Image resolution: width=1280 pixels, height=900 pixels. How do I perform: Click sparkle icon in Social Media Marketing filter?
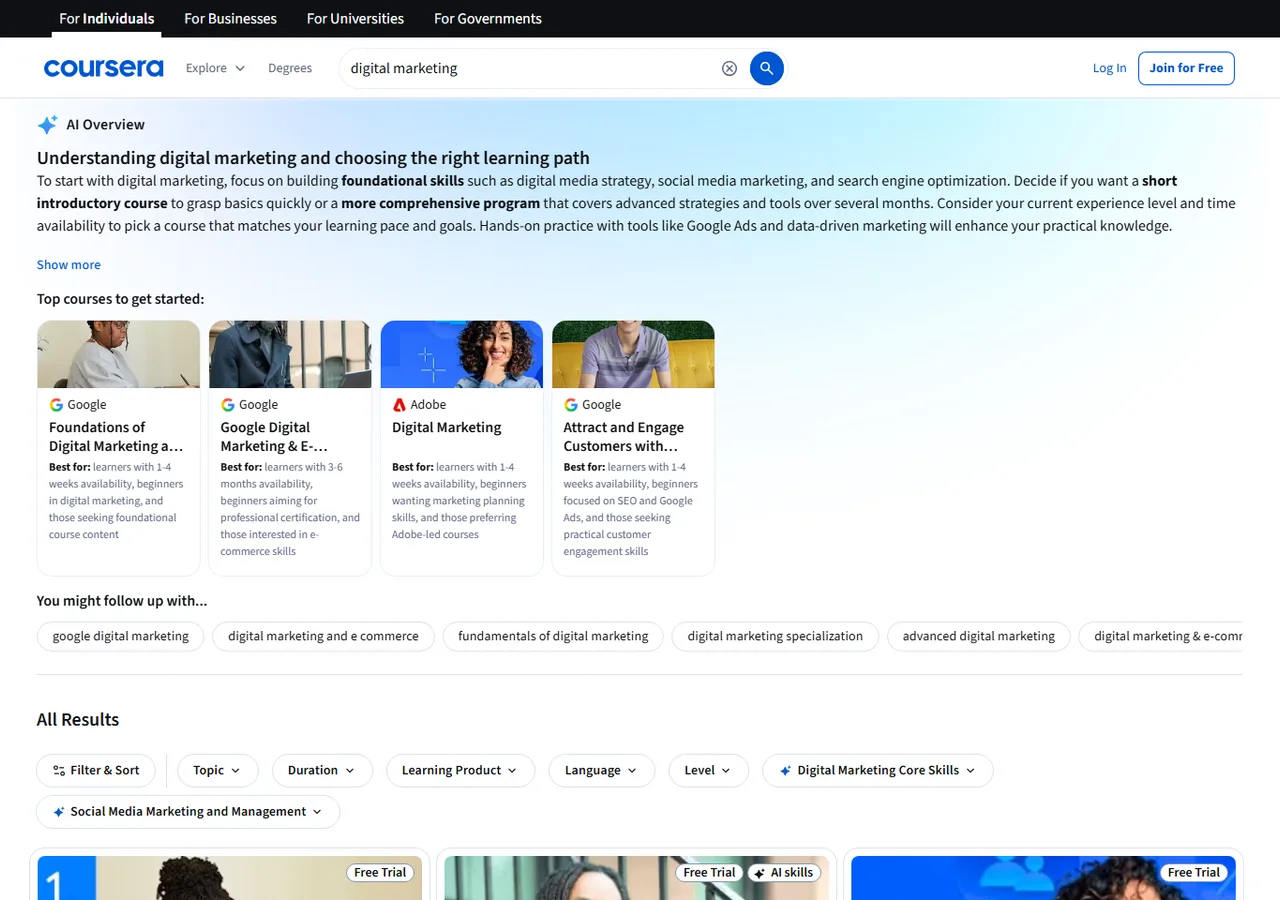pyautogui.click(x=59, y=812)
